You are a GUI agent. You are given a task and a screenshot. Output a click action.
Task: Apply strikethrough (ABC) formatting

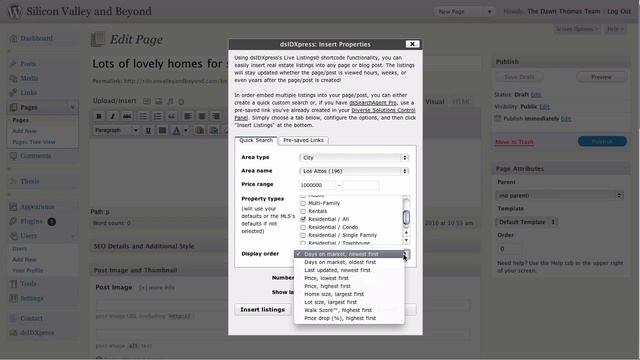pyautogui.click(x=127, y=116)
